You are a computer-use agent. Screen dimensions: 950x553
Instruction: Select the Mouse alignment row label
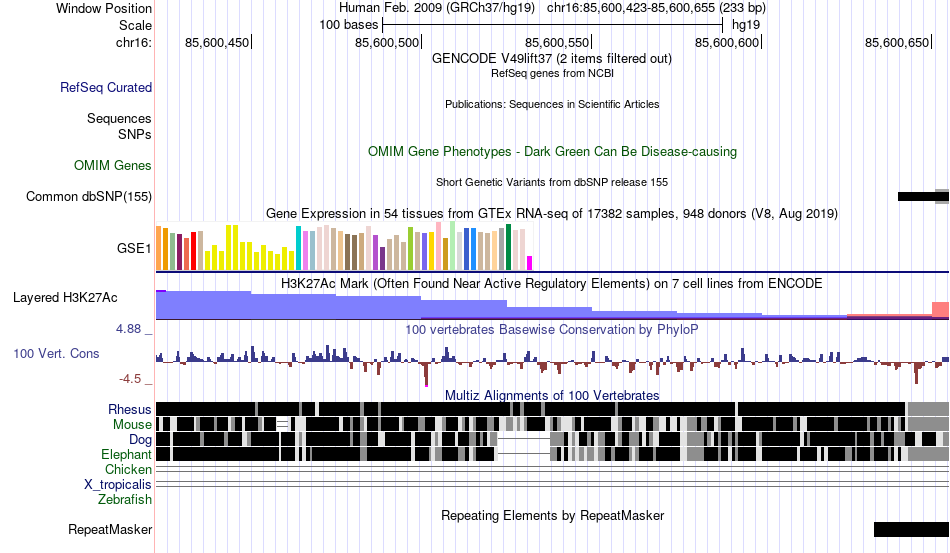[132, 425]
